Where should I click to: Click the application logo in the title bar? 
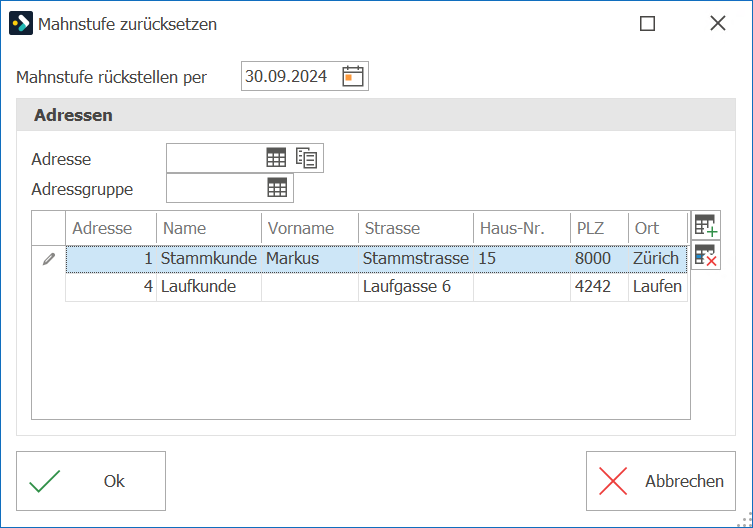[21, 23]
